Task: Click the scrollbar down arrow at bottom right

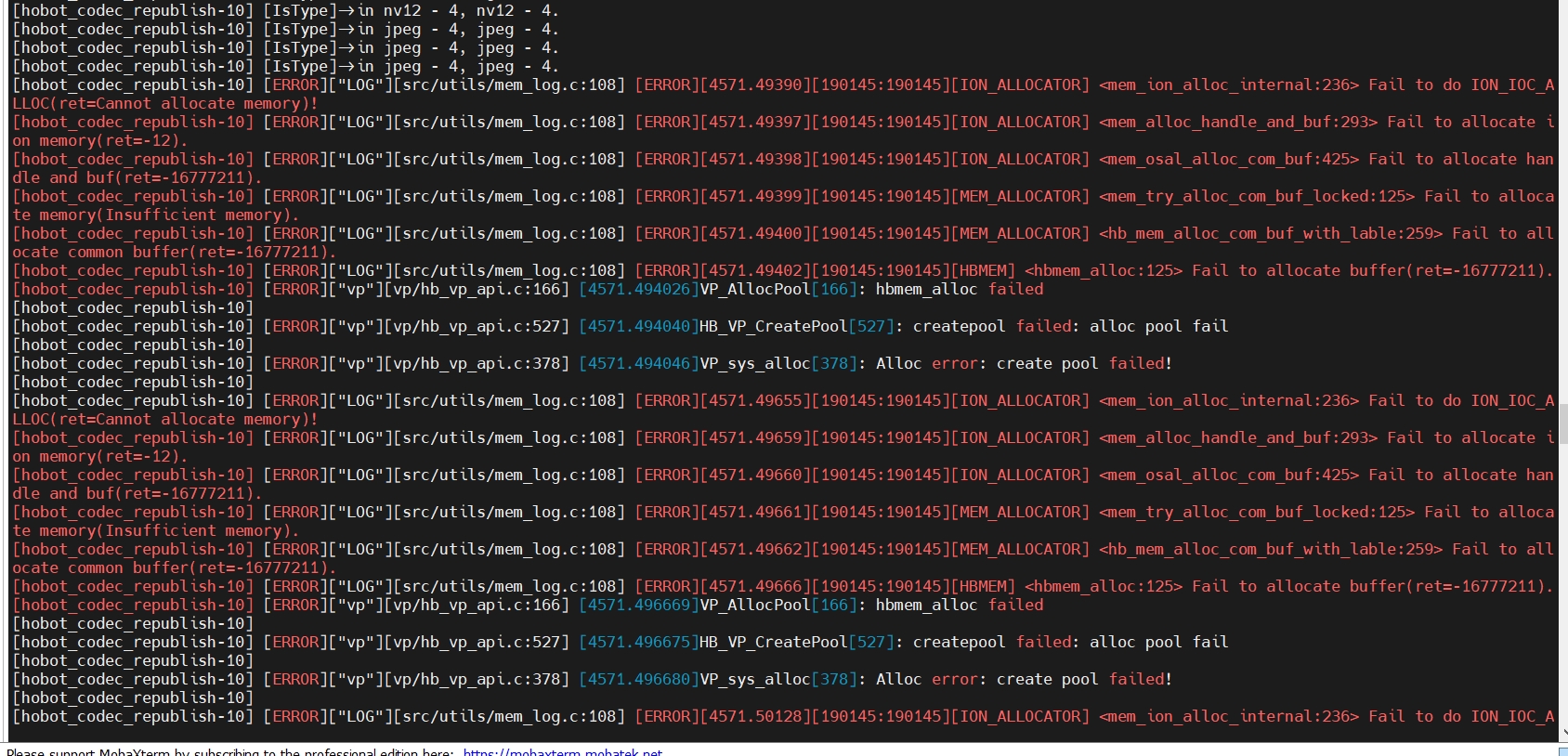Action: point(1562,734)
